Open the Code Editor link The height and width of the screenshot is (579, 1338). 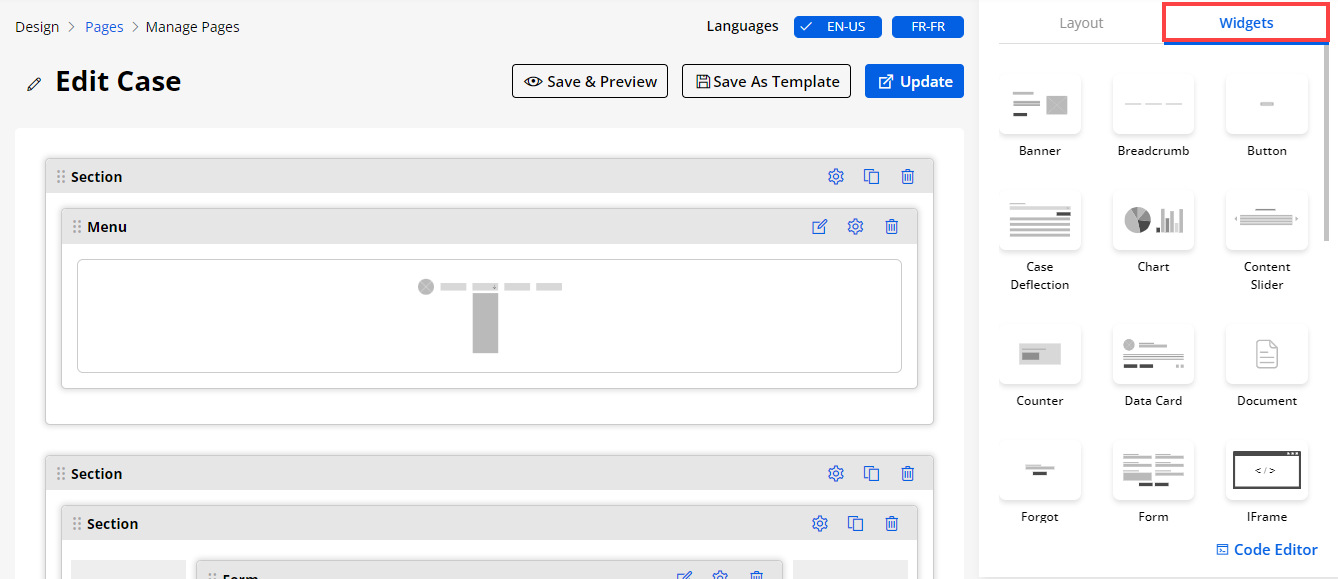(1266, 549)
